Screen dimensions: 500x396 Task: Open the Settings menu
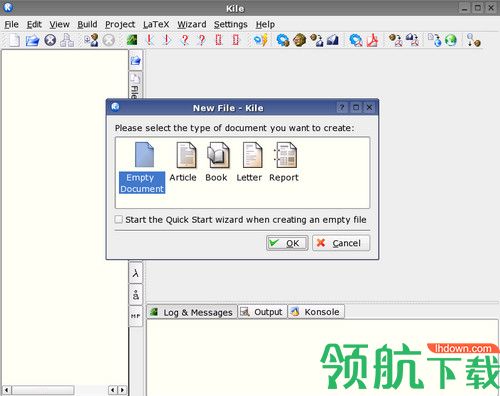pyautogui.click(x=231, y=24)
